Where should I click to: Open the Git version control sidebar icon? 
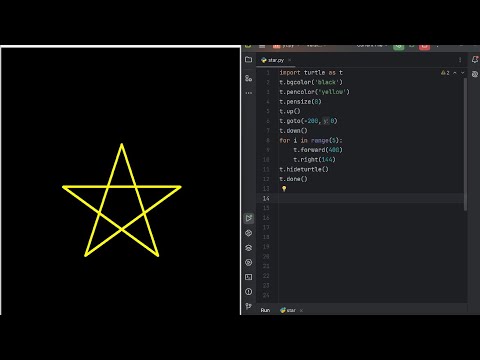click(x=248, y=306)
